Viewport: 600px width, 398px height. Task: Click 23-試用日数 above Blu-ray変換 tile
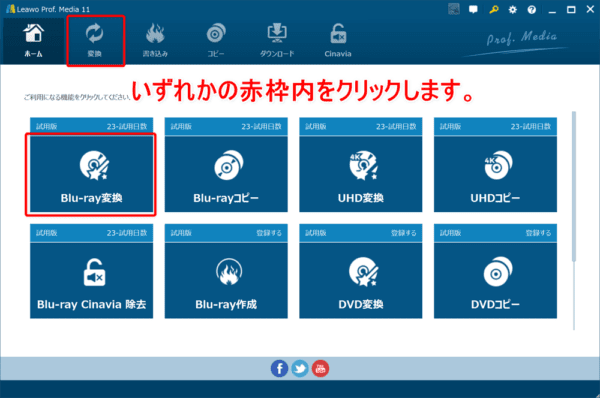click(x=127, y=127)
